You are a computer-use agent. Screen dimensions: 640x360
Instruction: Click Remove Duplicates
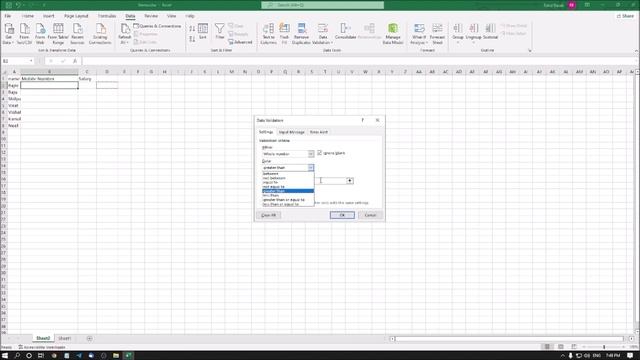point(301,34)
